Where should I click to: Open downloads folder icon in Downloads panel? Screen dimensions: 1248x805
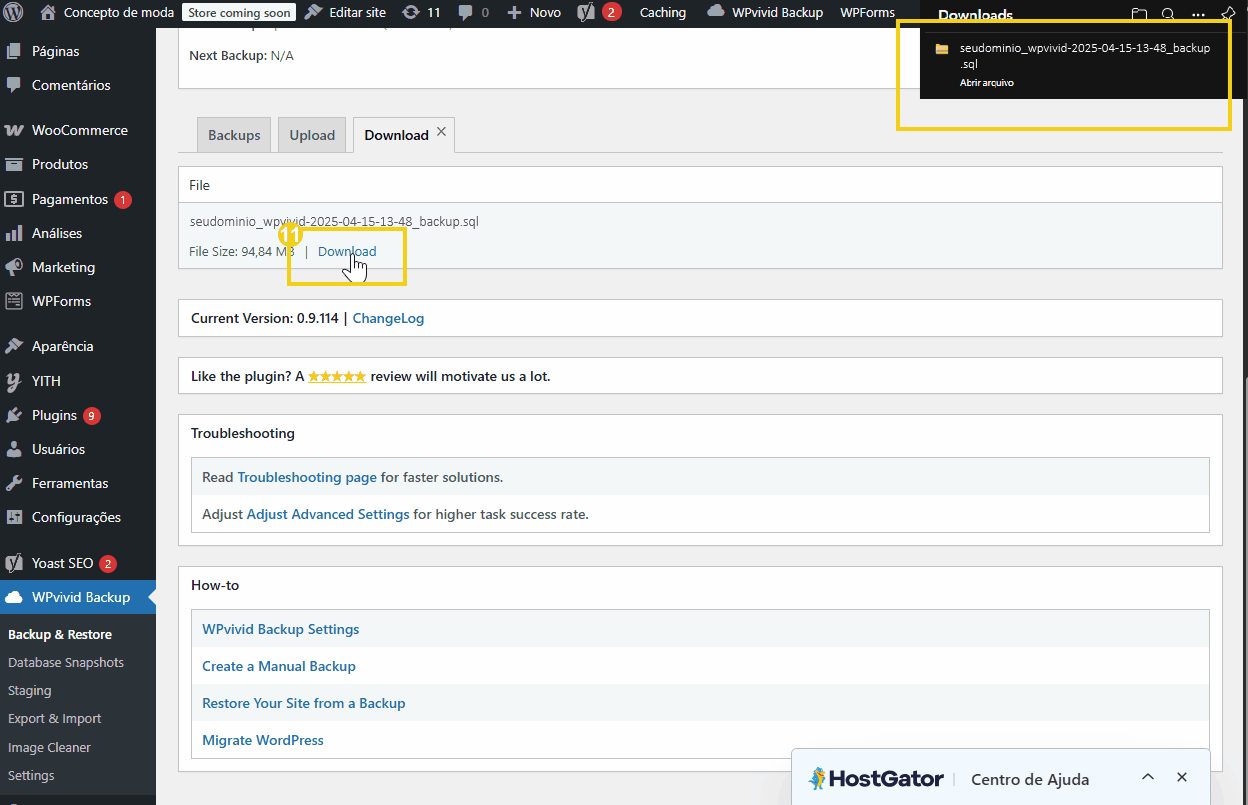tap(1139, 14)
